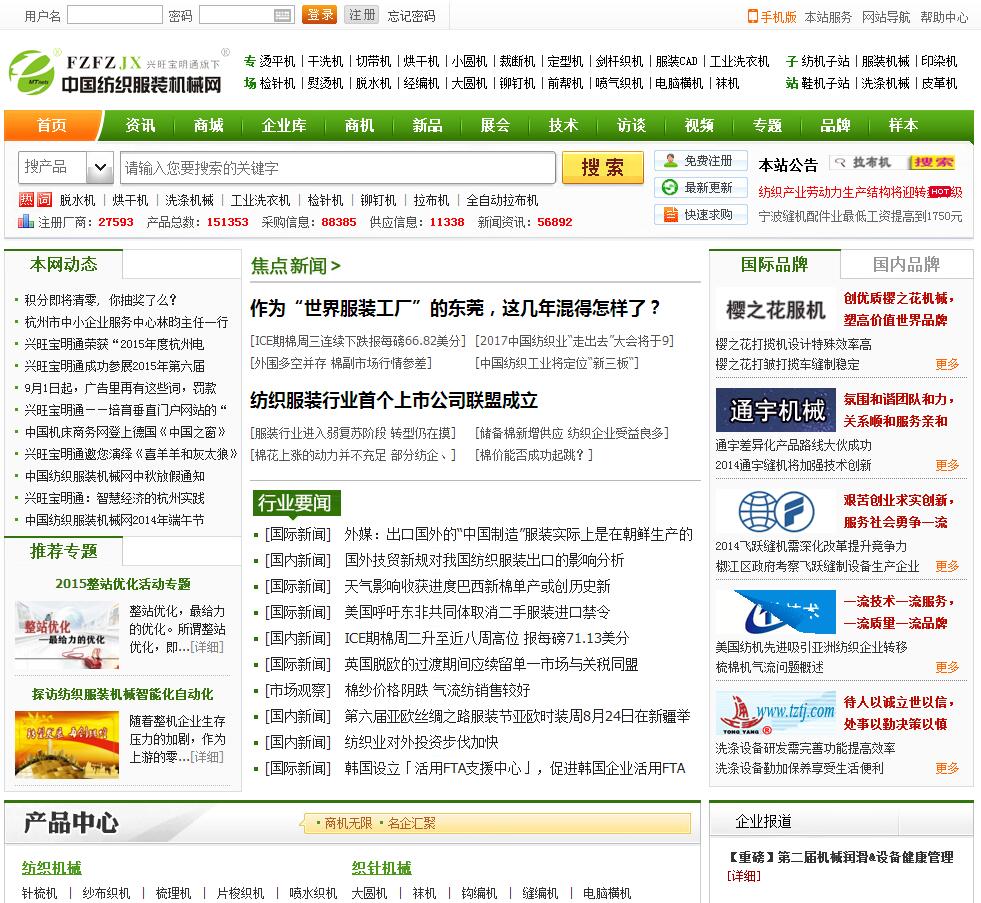Open the 整站优化 topic thumbnail
This screenshot has height=903, width=981.
coord(67,635)
